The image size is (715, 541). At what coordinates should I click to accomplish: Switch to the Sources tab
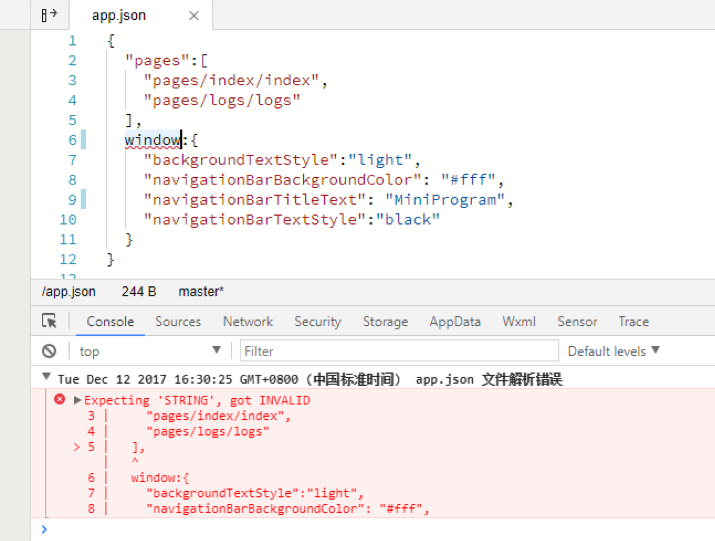[178, 321]
